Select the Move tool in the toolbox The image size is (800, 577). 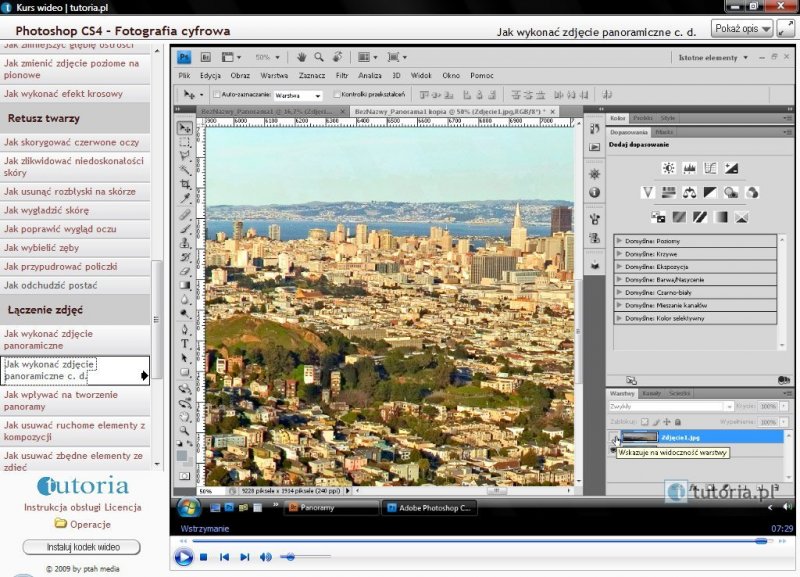[185, 127]
